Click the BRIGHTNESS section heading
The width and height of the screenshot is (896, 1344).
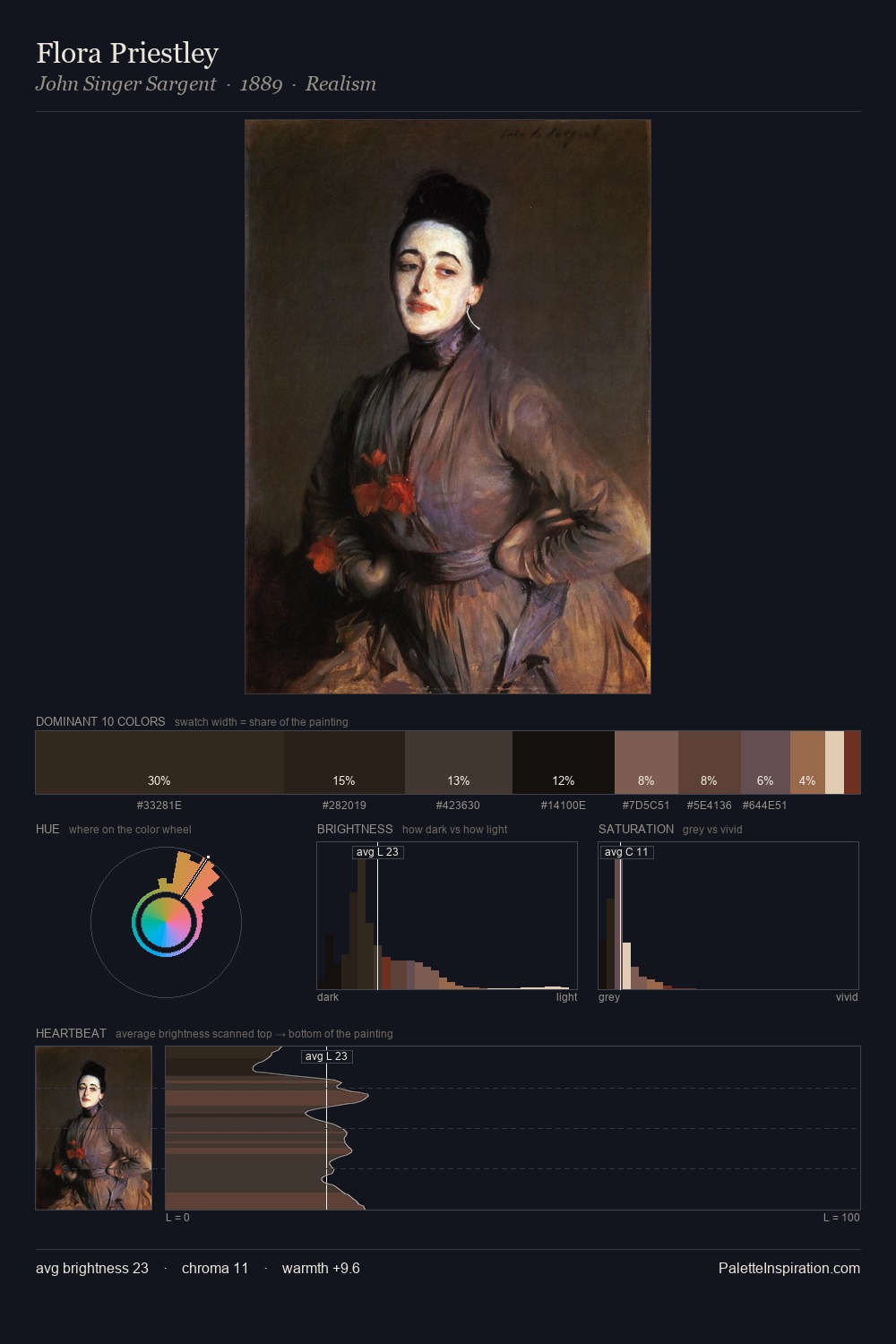355,829
